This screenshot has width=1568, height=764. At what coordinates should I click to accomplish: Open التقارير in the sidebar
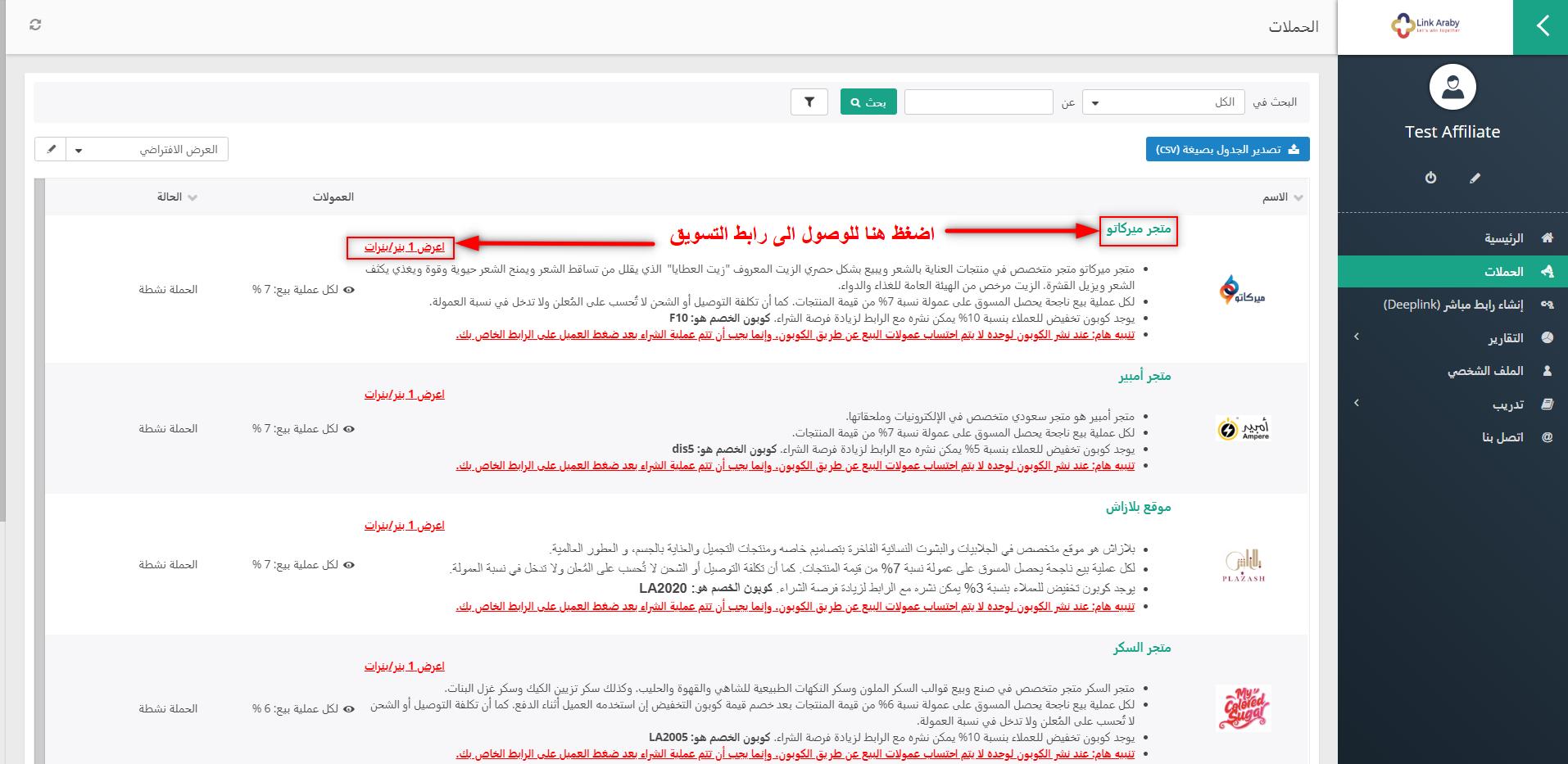(x=1506, y=338)
